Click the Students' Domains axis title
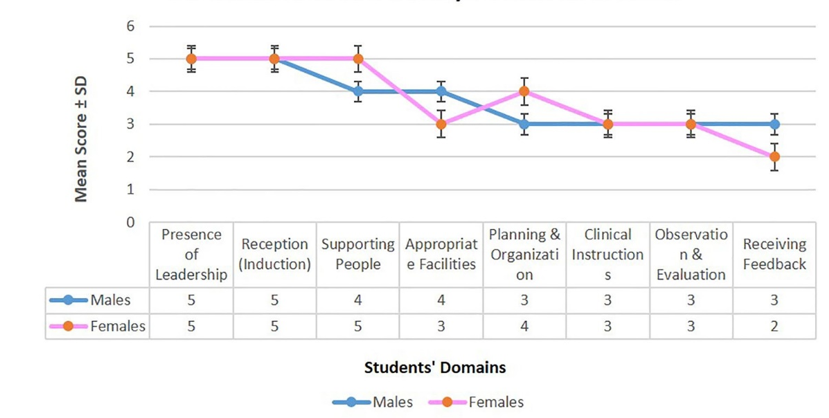Viewport: 829px width, 418px height. (434, 367)
